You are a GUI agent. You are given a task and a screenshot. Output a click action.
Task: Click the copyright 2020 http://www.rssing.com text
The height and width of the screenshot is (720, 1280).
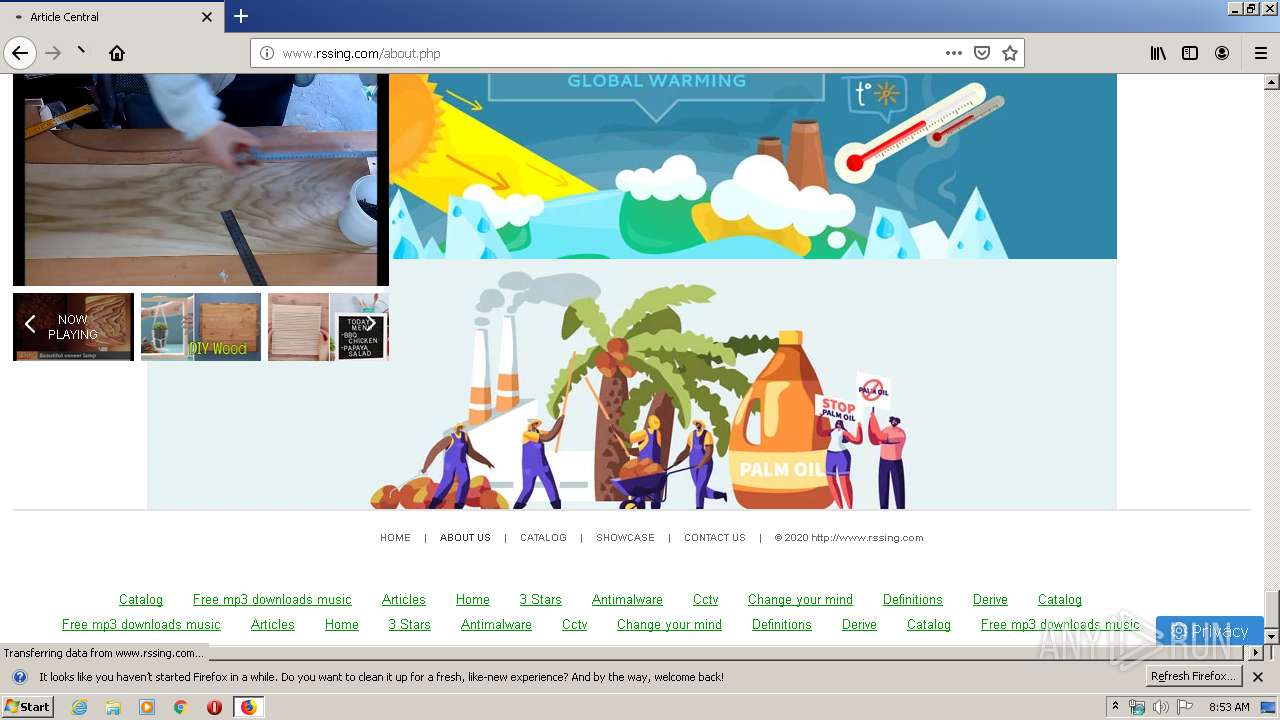849,538
